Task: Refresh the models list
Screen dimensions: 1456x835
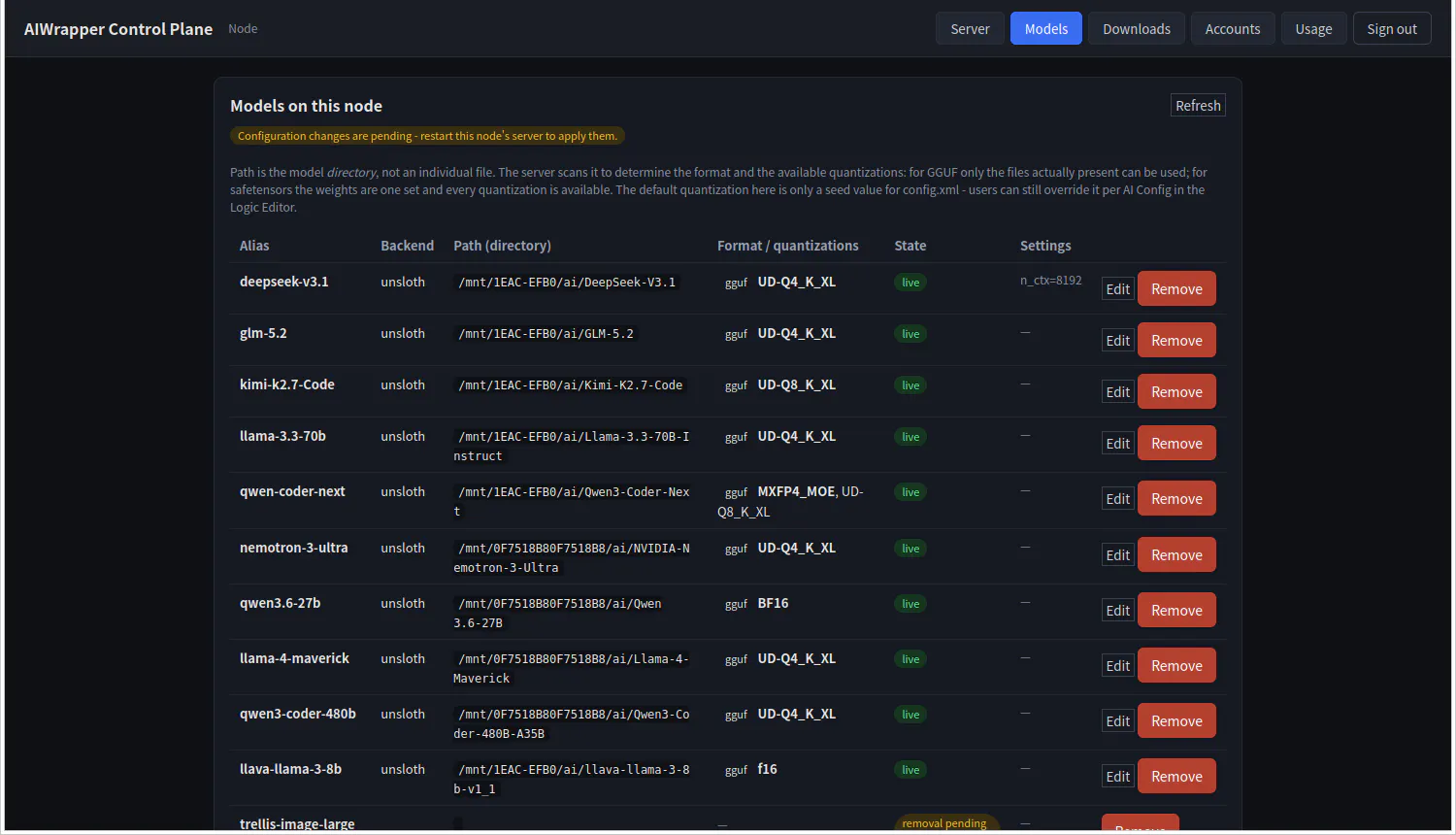Action: point(1198,105)
